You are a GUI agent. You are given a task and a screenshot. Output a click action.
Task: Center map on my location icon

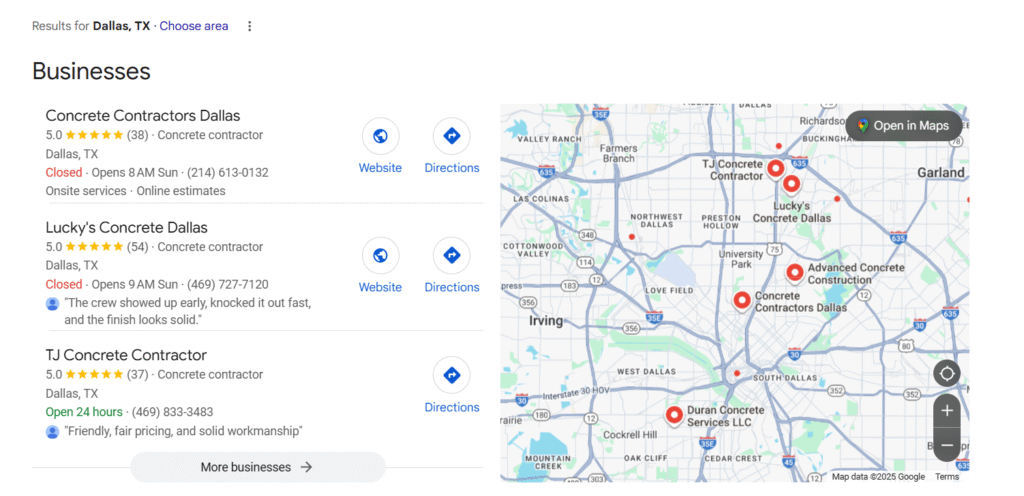coord(947,374)
